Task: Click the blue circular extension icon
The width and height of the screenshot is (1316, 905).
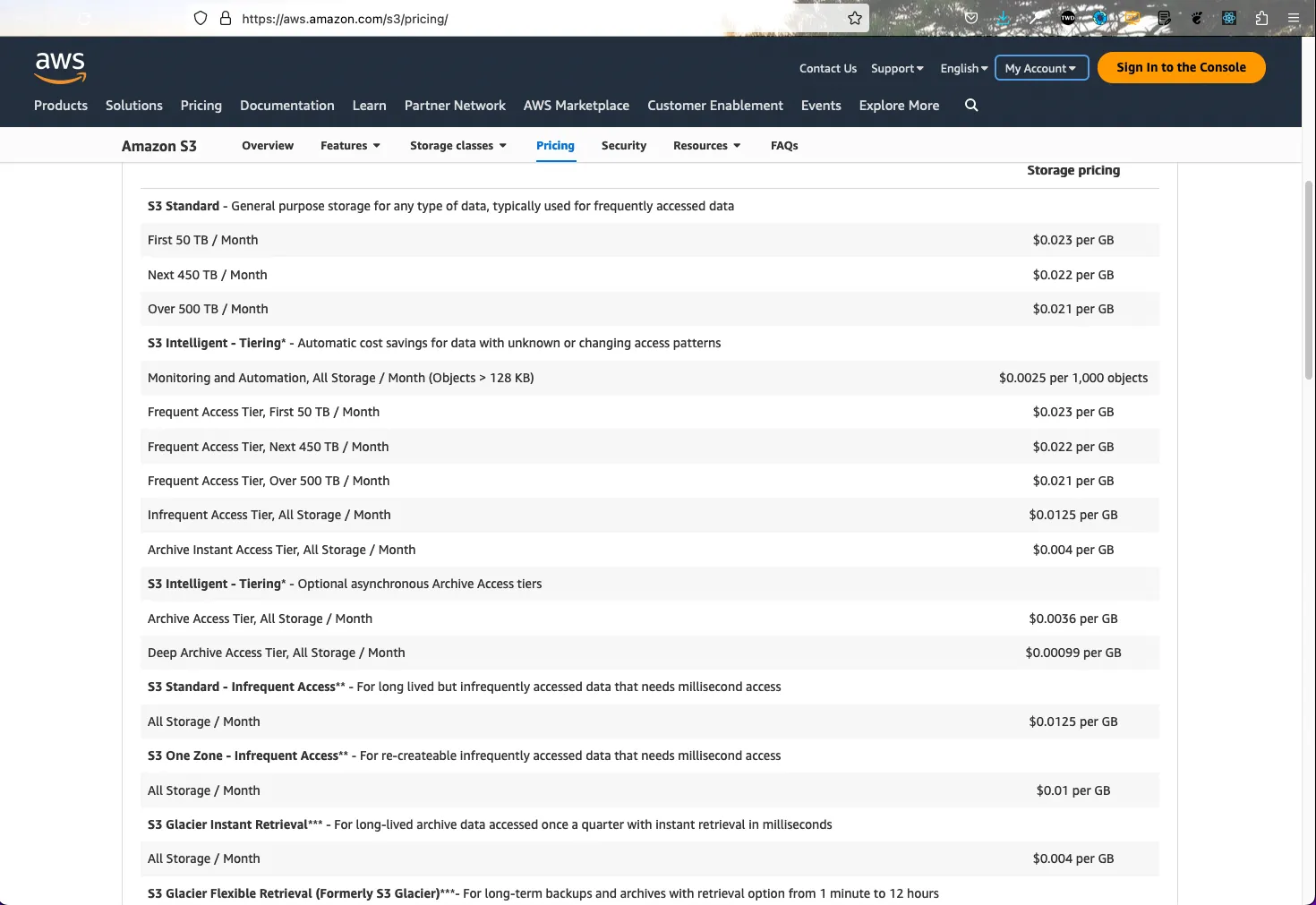Action: (1100, 18)
